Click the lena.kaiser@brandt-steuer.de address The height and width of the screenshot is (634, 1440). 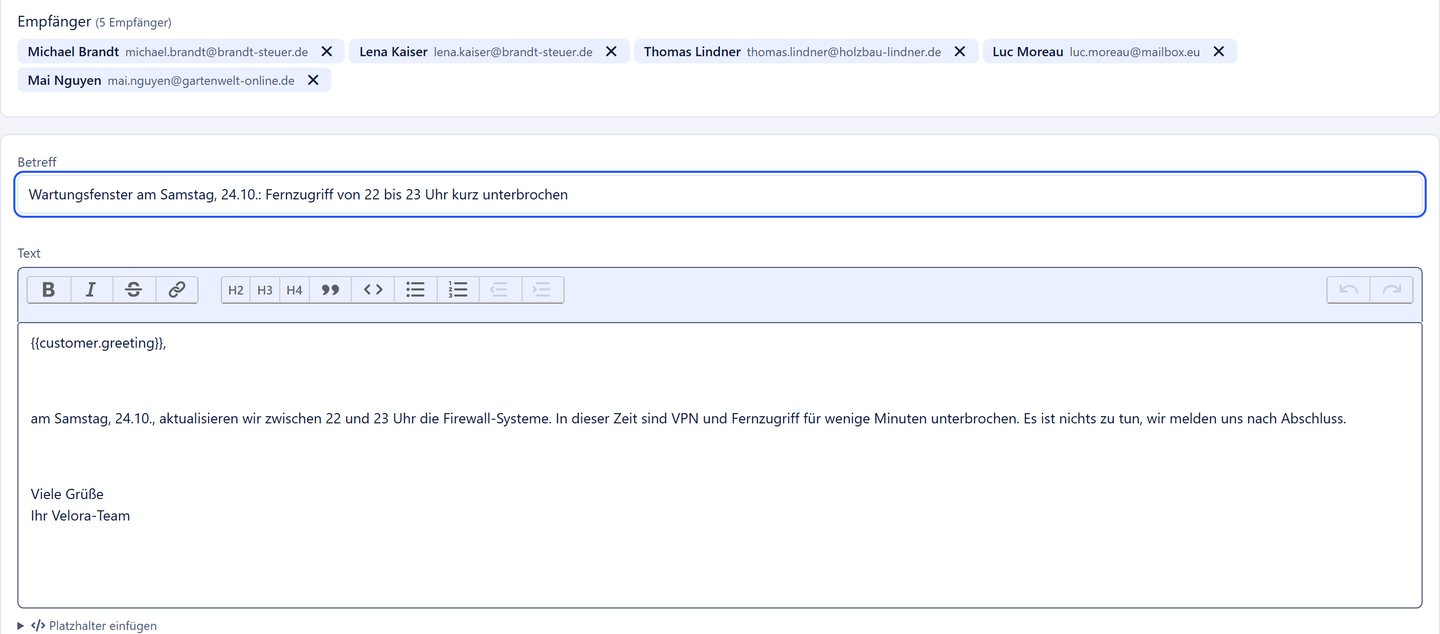click(513, 52)
